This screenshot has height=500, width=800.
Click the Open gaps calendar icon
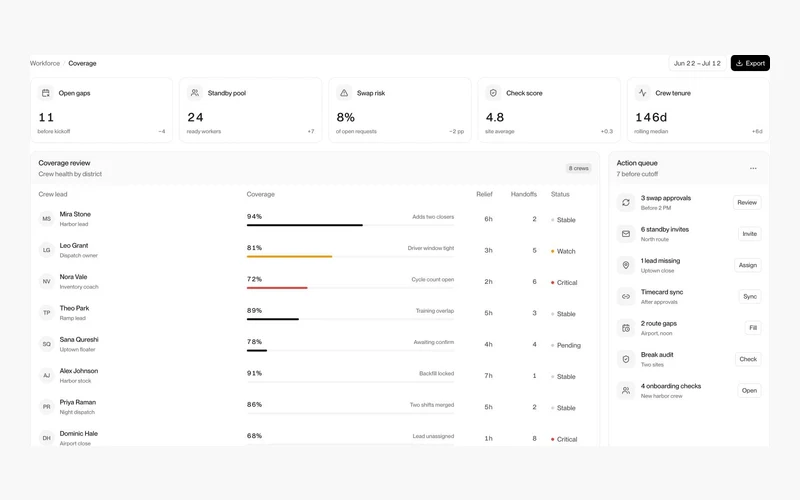46,93
